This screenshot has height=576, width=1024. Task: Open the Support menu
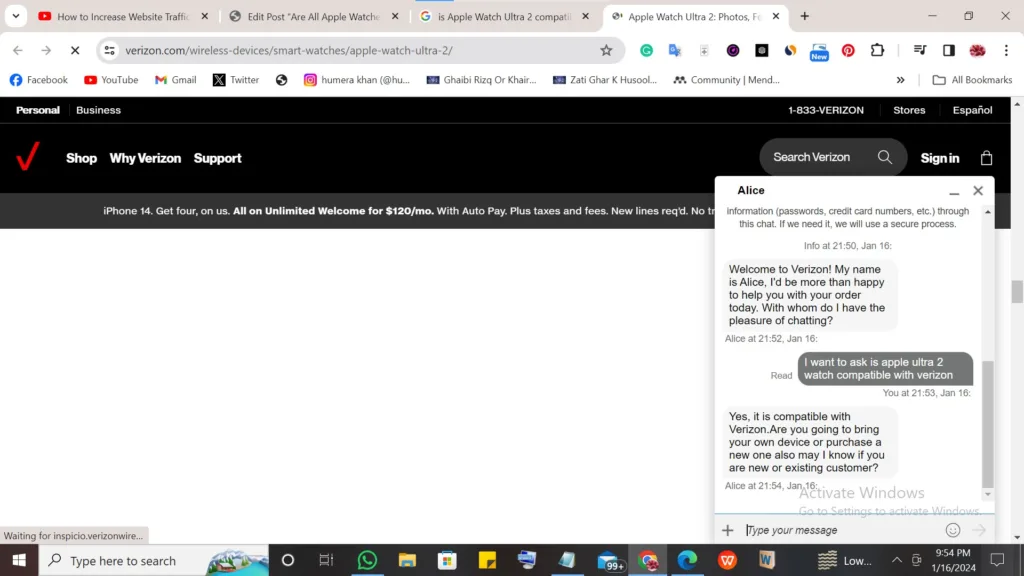pyautogui.click(x=217, y=158)
